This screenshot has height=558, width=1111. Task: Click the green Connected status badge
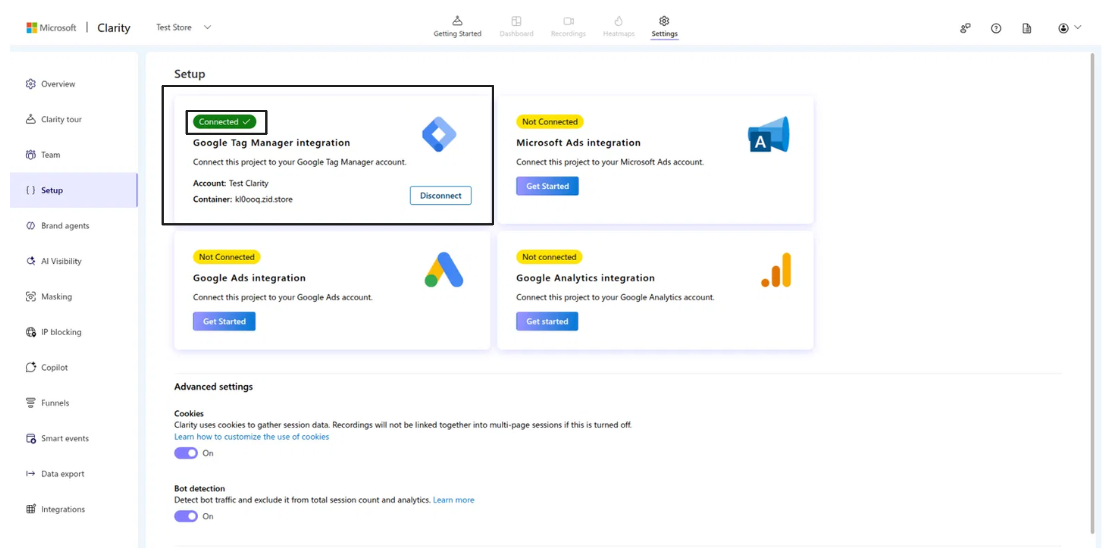[x=225, y=122]
